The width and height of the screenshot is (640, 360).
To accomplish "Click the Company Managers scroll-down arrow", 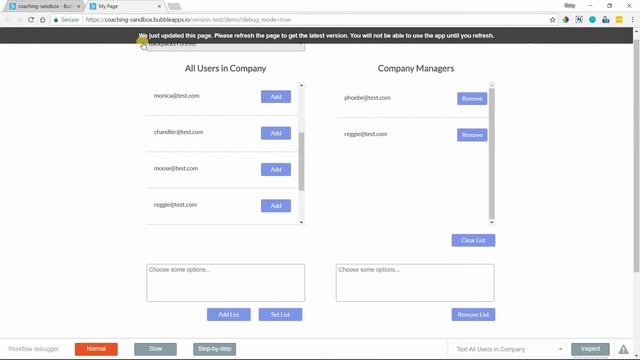I will point(491,222).
